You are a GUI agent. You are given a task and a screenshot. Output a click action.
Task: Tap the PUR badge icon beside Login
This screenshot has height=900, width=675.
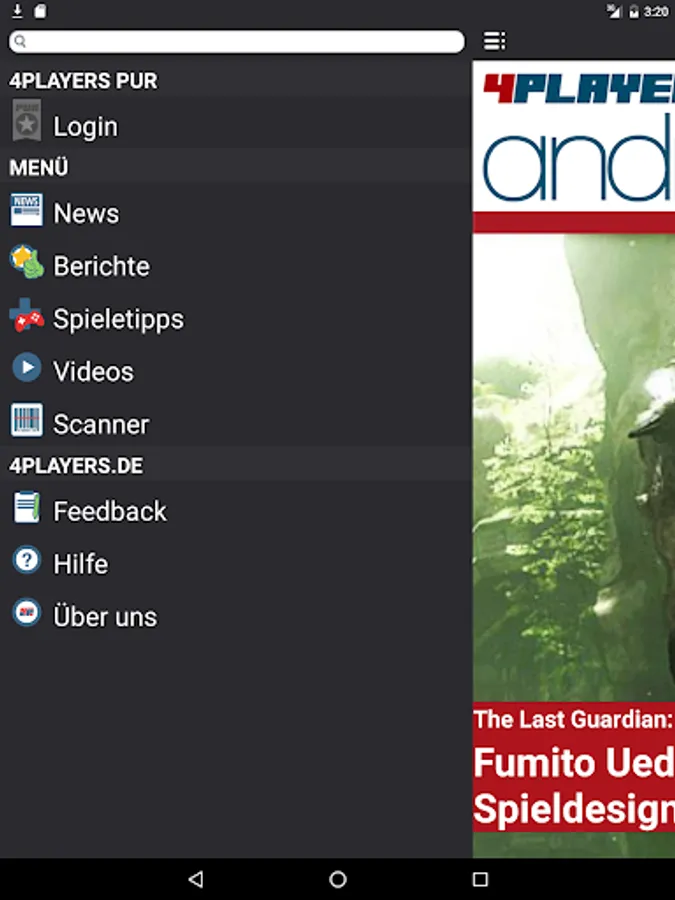pos(26,121)
